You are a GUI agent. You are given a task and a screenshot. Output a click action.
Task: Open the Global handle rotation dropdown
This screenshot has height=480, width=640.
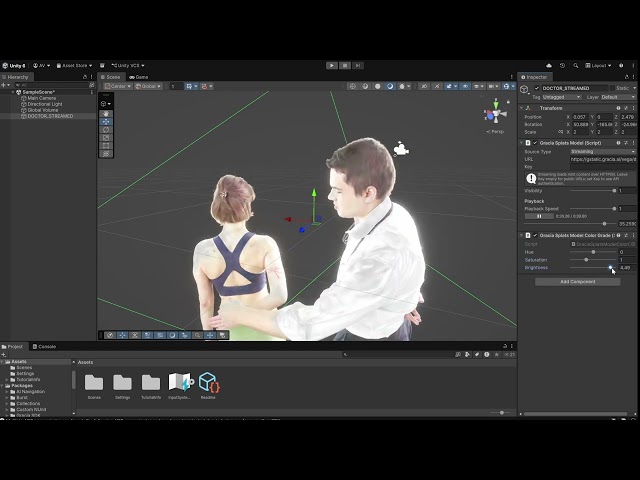148,86
